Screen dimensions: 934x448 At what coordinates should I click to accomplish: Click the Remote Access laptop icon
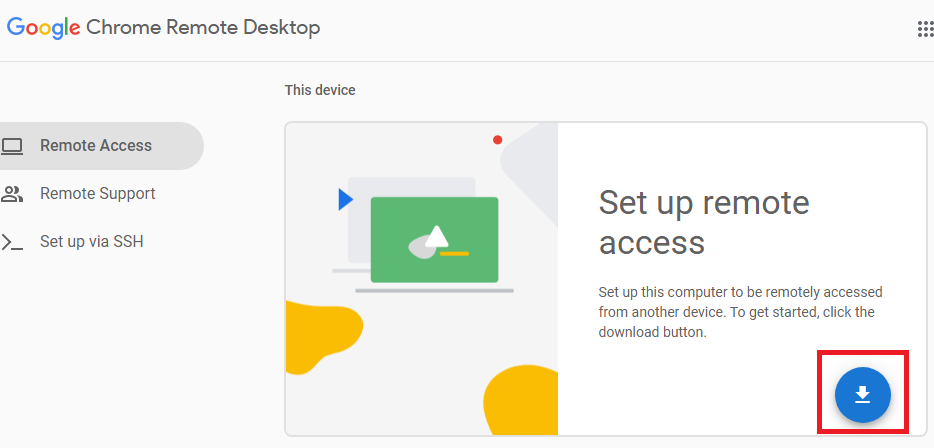pyautogui.click(x=12, y=146)
